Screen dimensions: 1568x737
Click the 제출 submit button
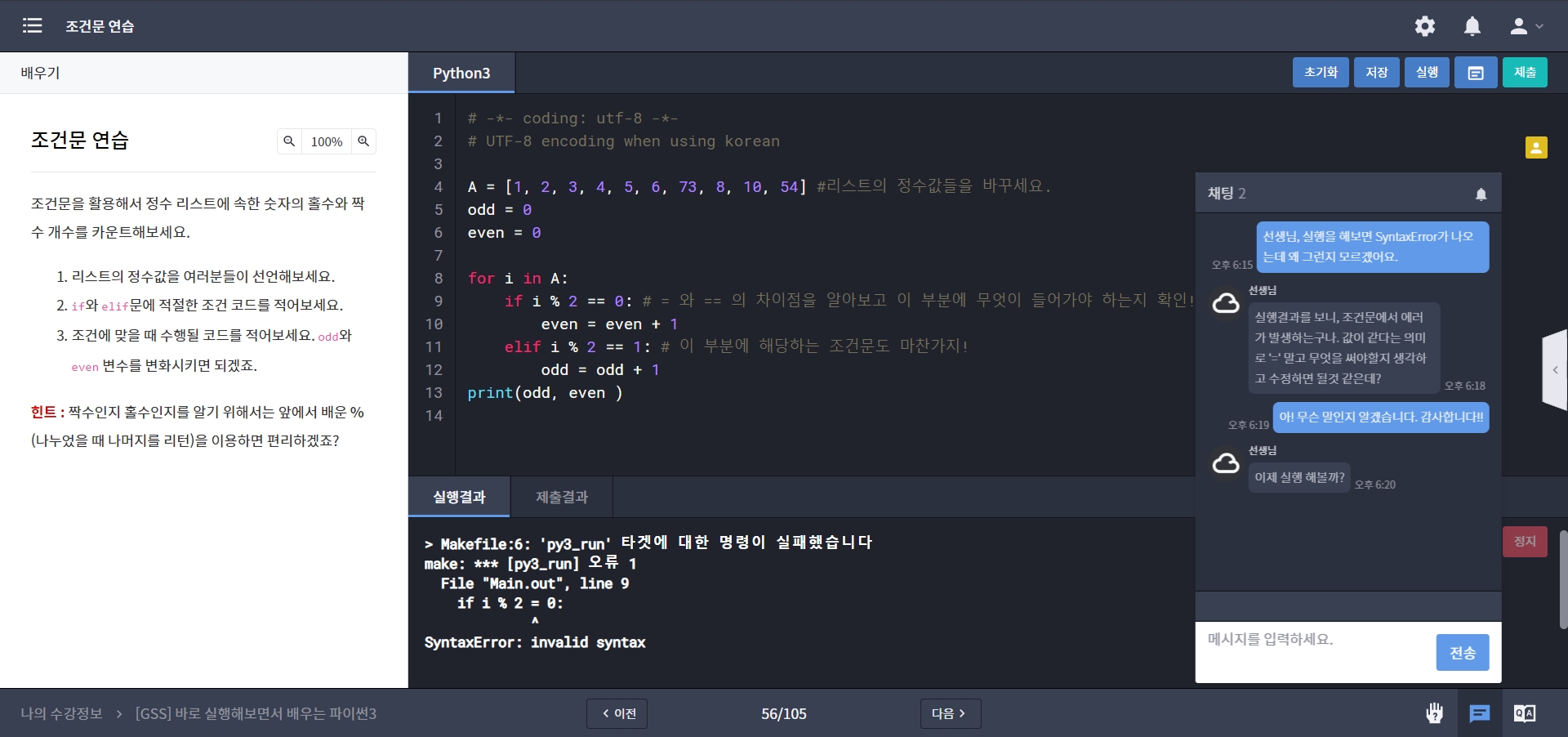point(1524,73)
